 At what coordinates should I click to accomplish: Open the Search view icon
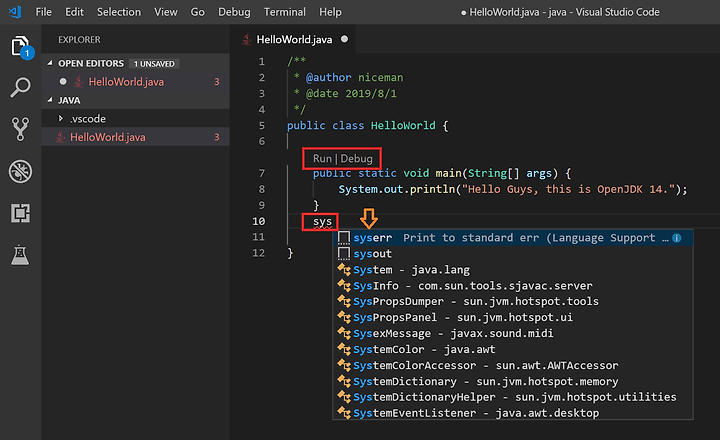click(x=21, y=87)
